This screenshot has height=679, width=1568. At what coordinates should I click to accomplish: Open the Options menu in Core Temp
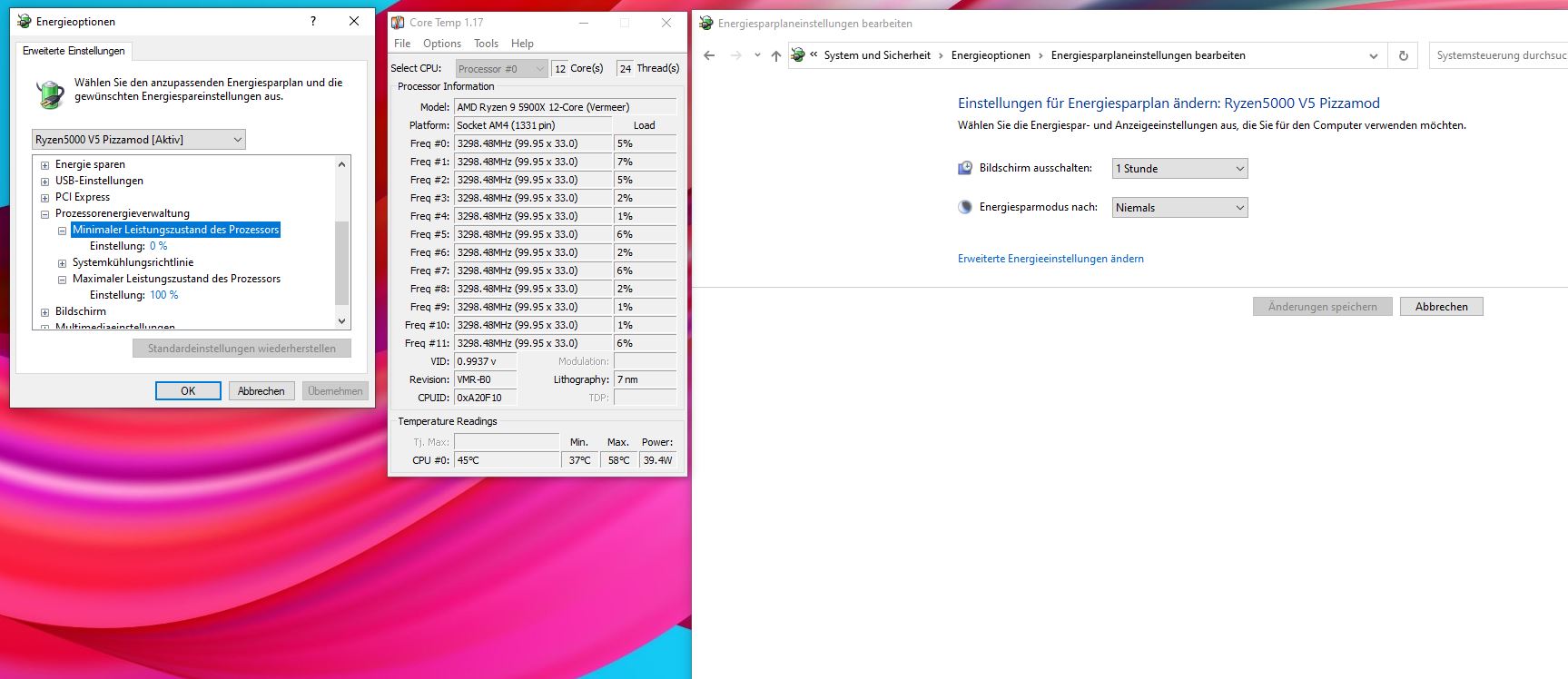coord(442,44)
